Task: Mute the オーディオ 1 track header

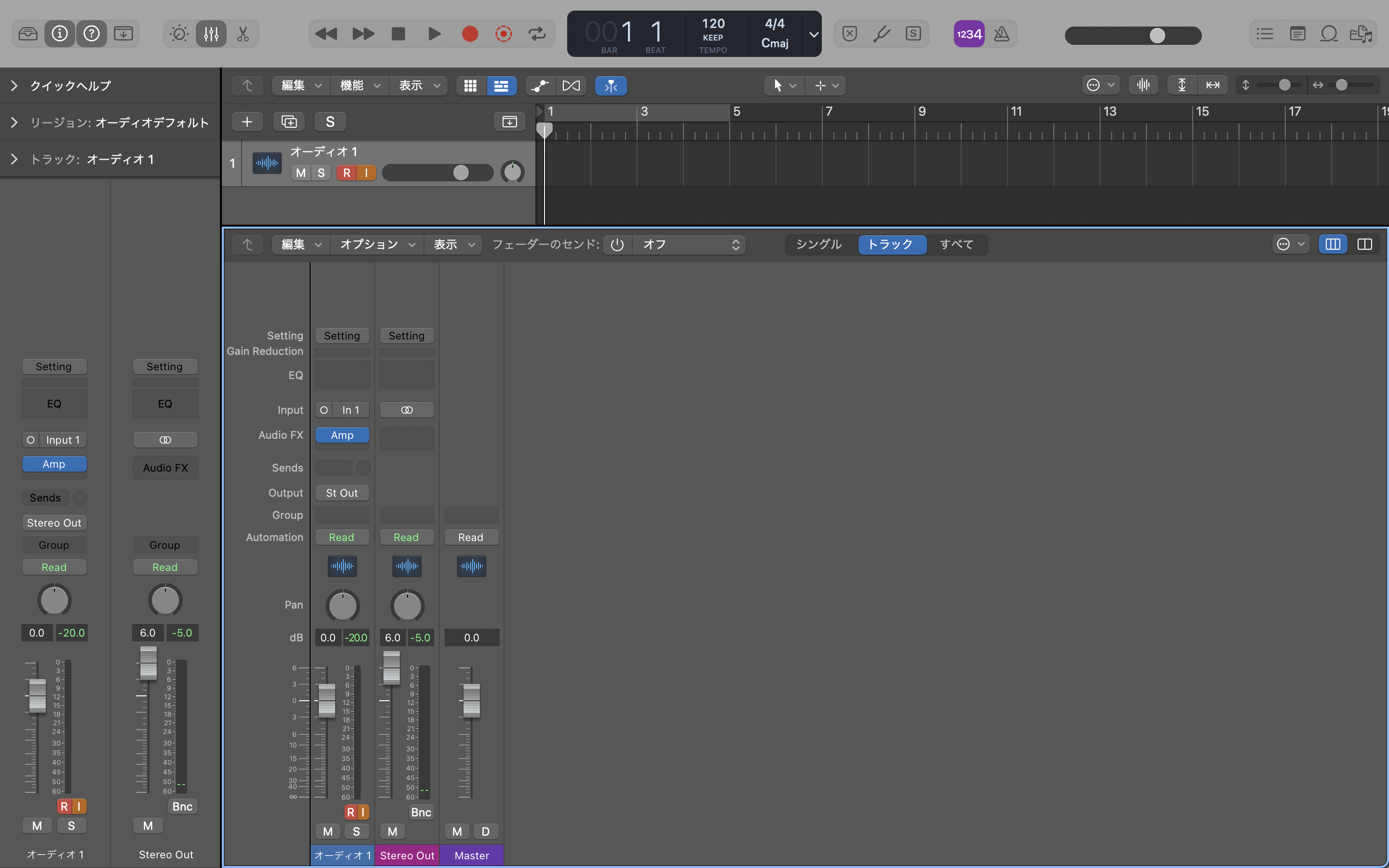Action: click(300, 173)
